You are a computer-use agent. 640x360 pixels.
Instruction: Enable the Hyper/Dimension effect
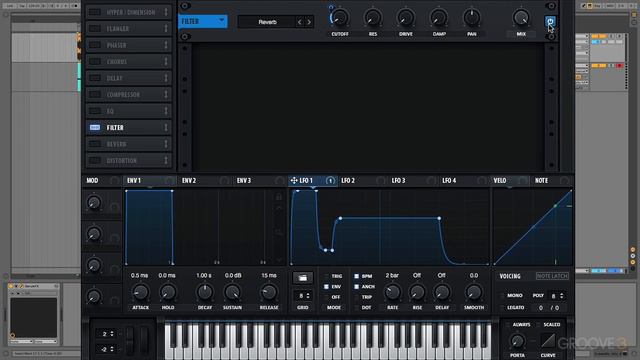(x=95, y=12)
